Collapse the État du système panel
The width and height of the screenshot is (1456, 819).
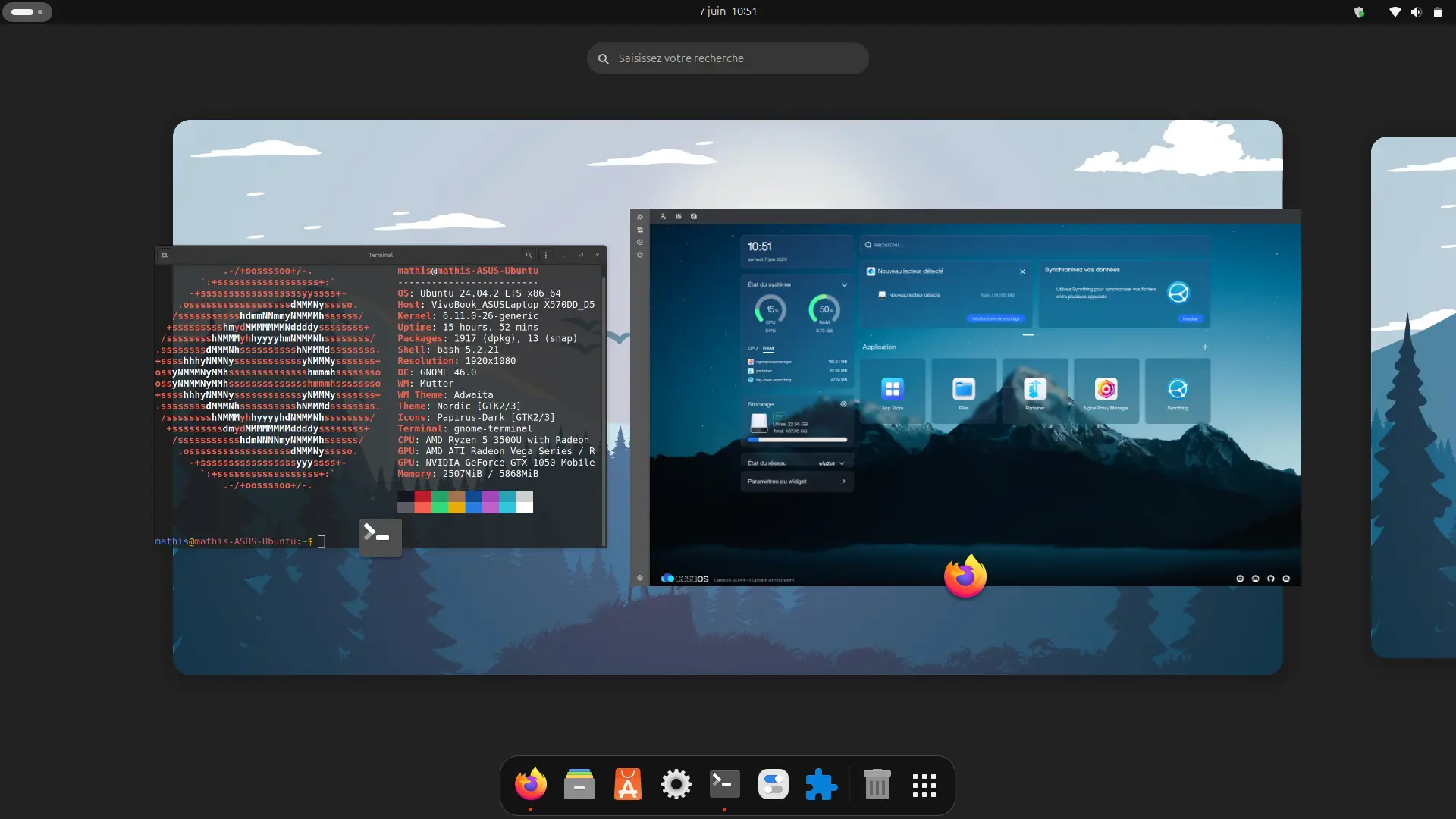(x=844, y=284)
